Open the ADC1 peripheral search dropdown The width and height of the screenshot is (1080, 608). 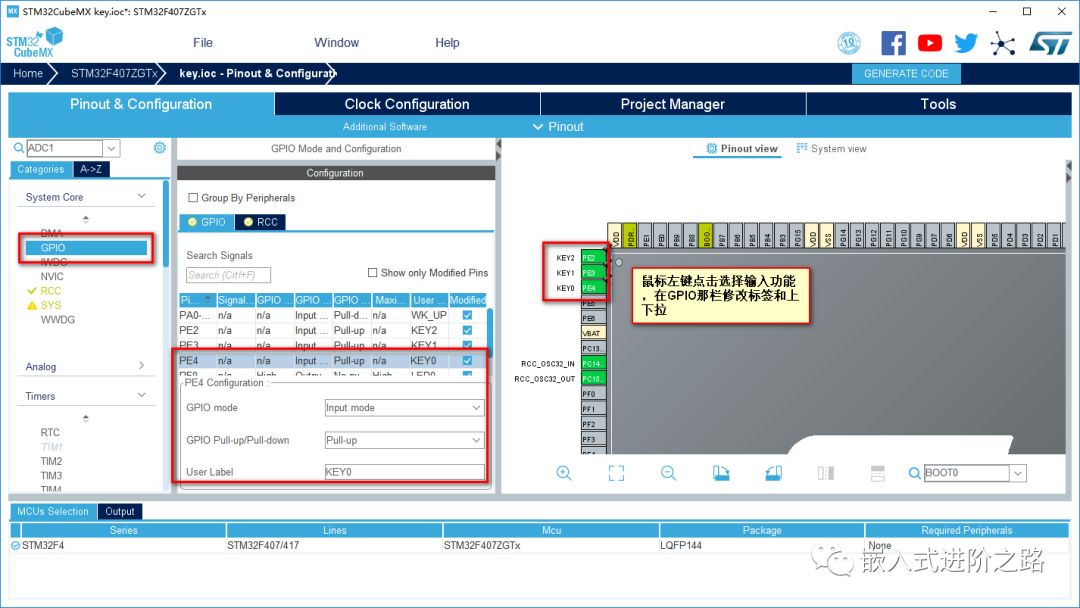pyautogui.click(x=112, y=148)
